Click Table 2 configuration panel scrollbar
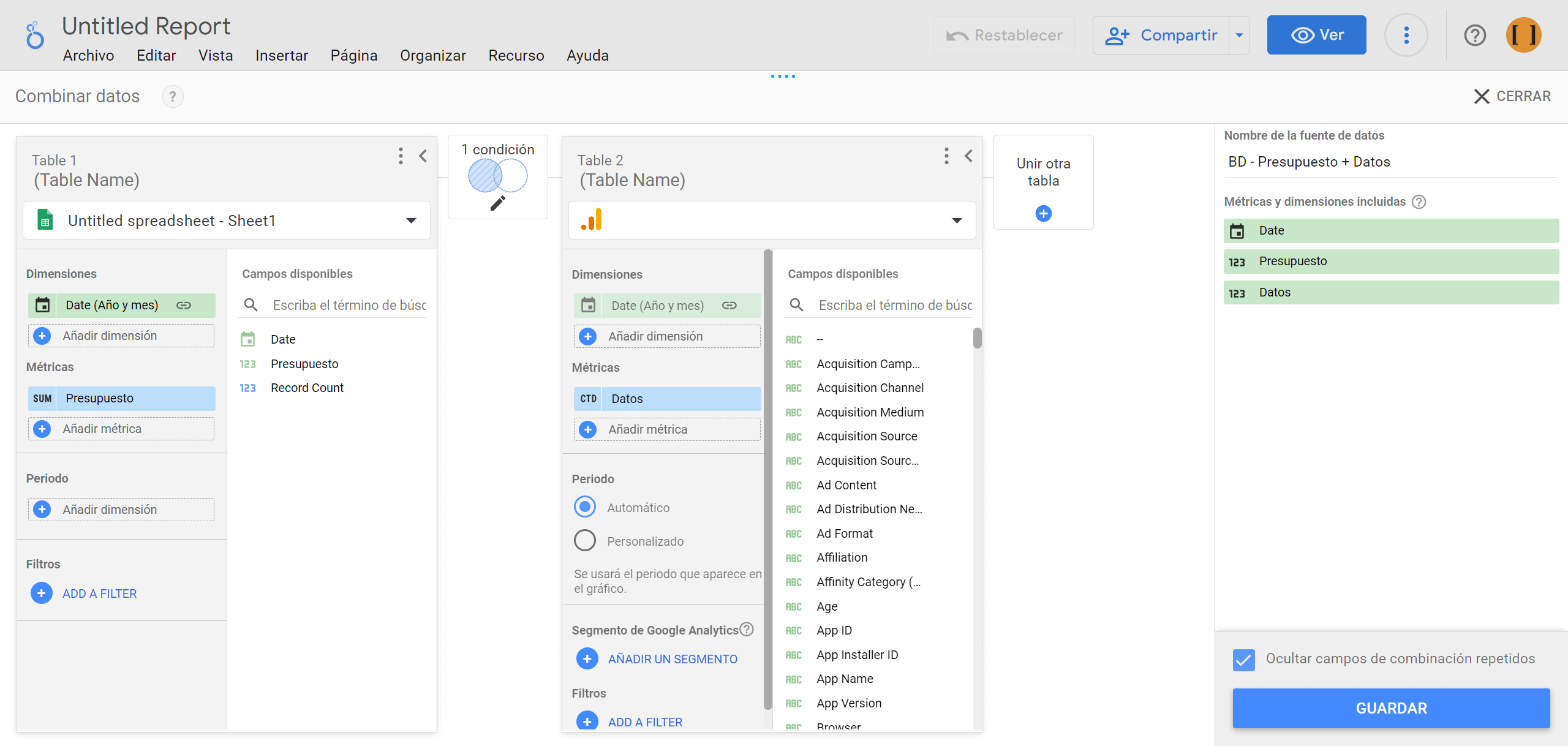This screenshot has height=746, width=1568. [768, 479]
